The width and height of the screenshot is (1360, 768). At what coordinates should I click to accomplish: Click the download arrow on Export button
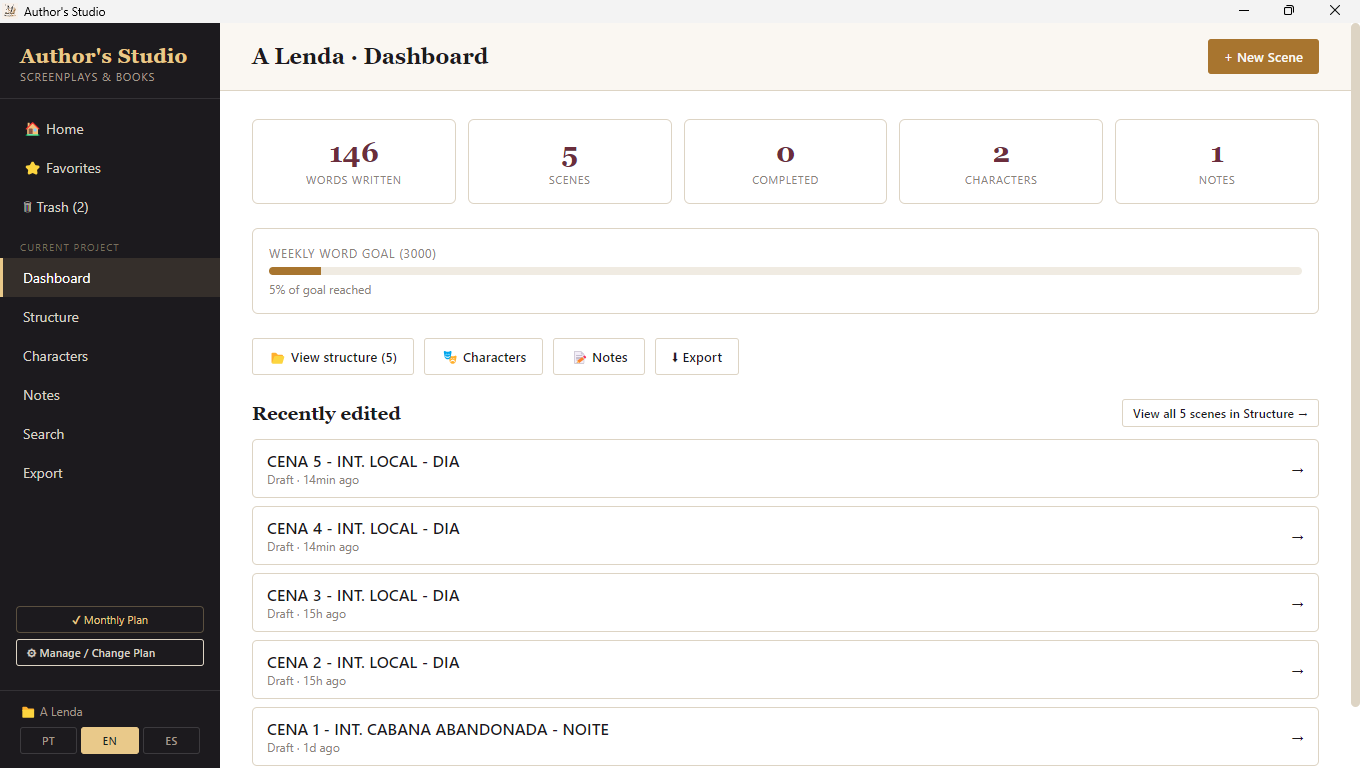675,357
